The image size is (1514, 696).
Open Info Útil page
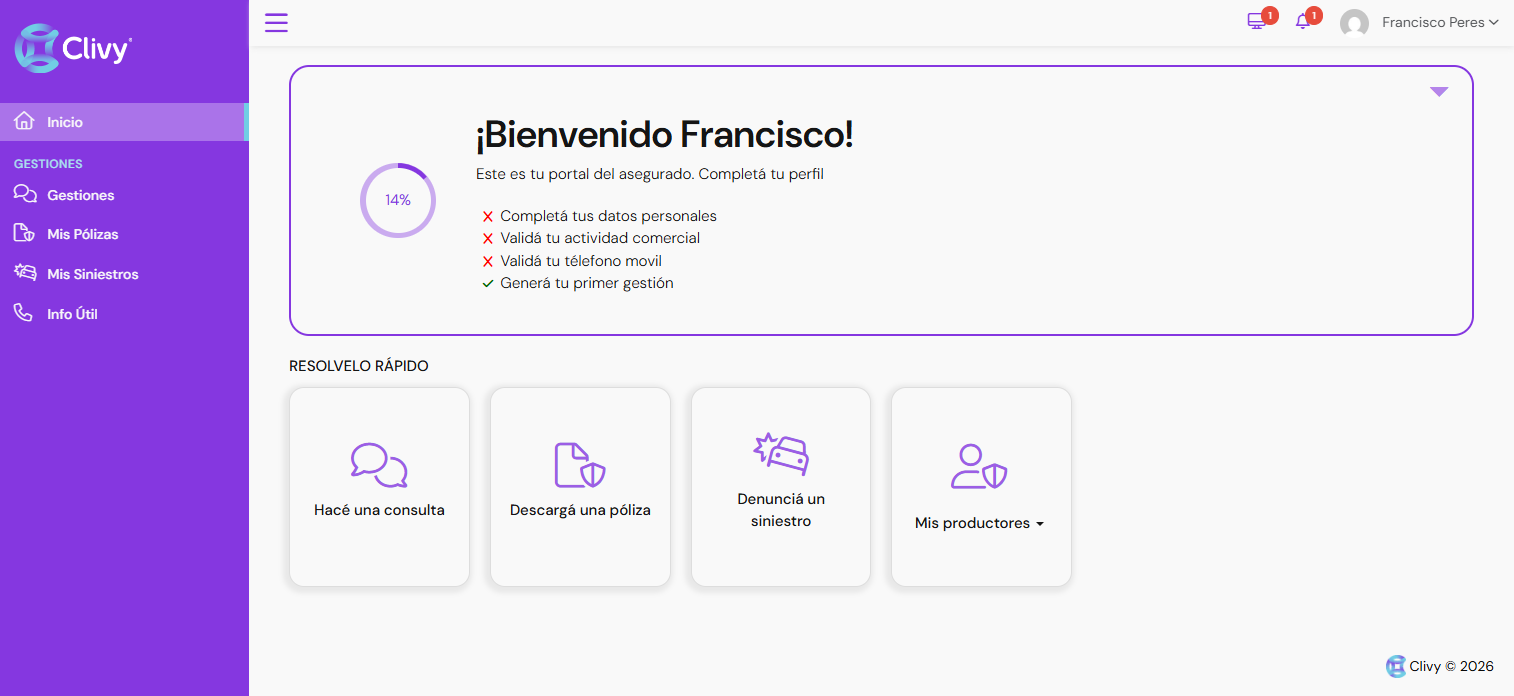[72, 314]
